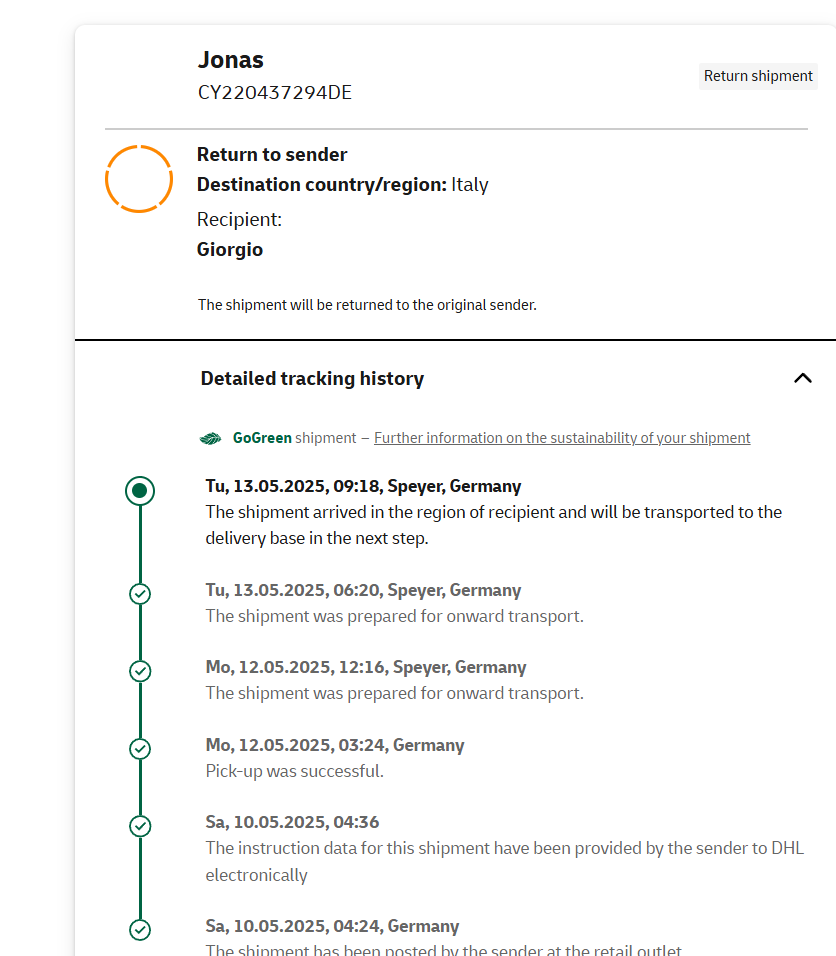The image size is (836, 956).
Task: Click the Return to sender status title
Action: click(272, 155)
